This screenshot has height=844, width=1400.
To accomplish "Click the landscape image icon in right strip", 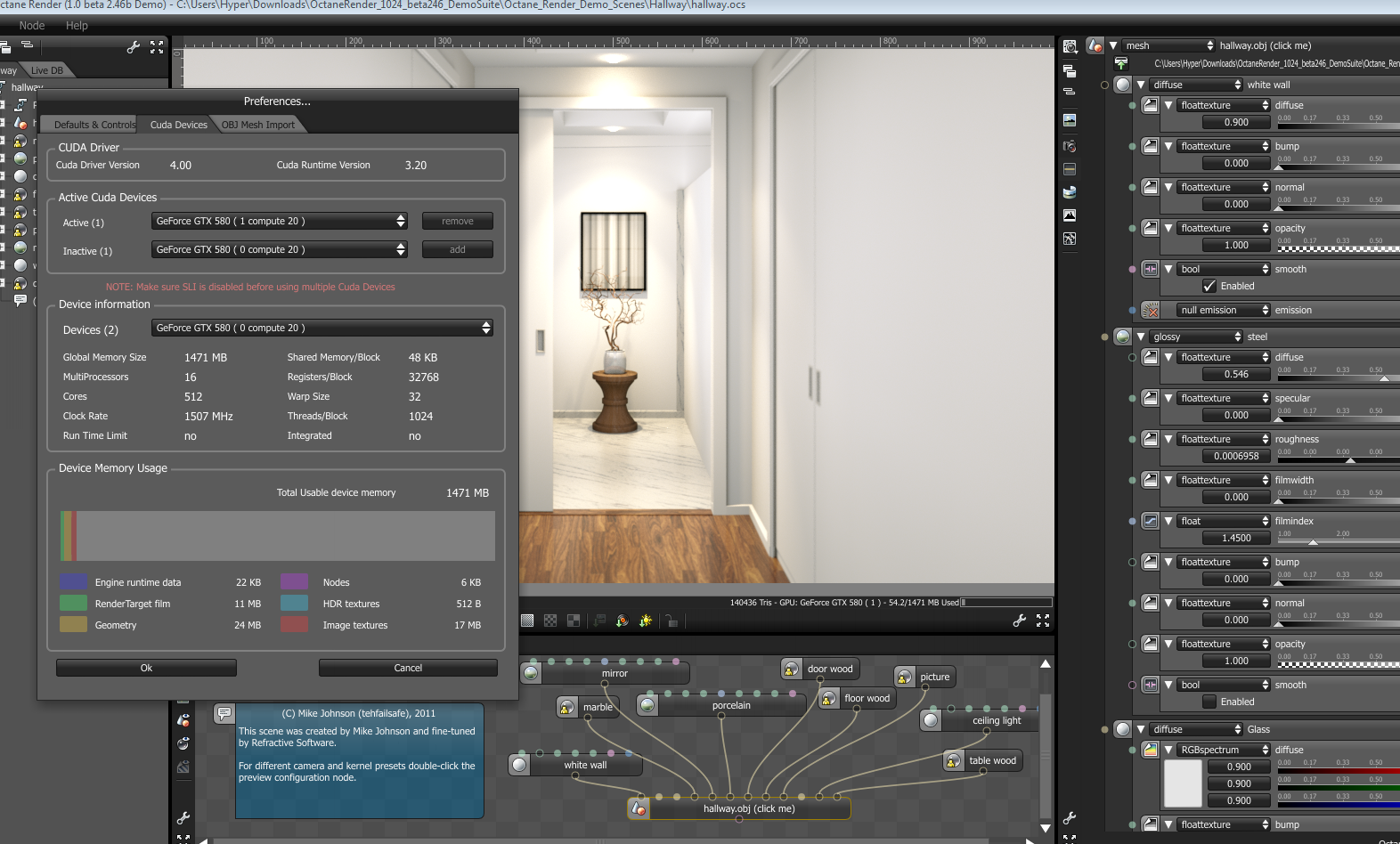I will coord(1070,120).
